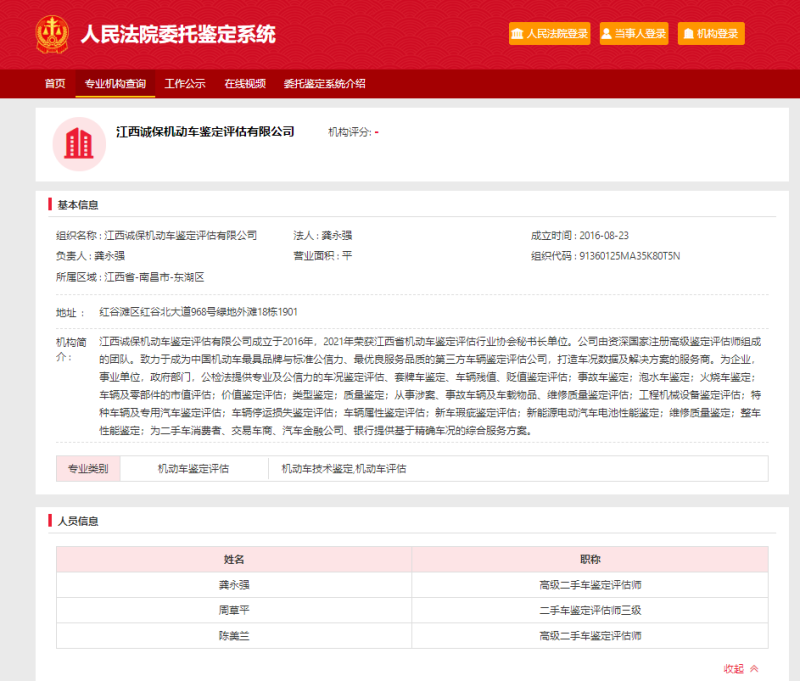Open 当事人登录 login
This screenshot has width=800, height=681.
click(x=634, y=34)
